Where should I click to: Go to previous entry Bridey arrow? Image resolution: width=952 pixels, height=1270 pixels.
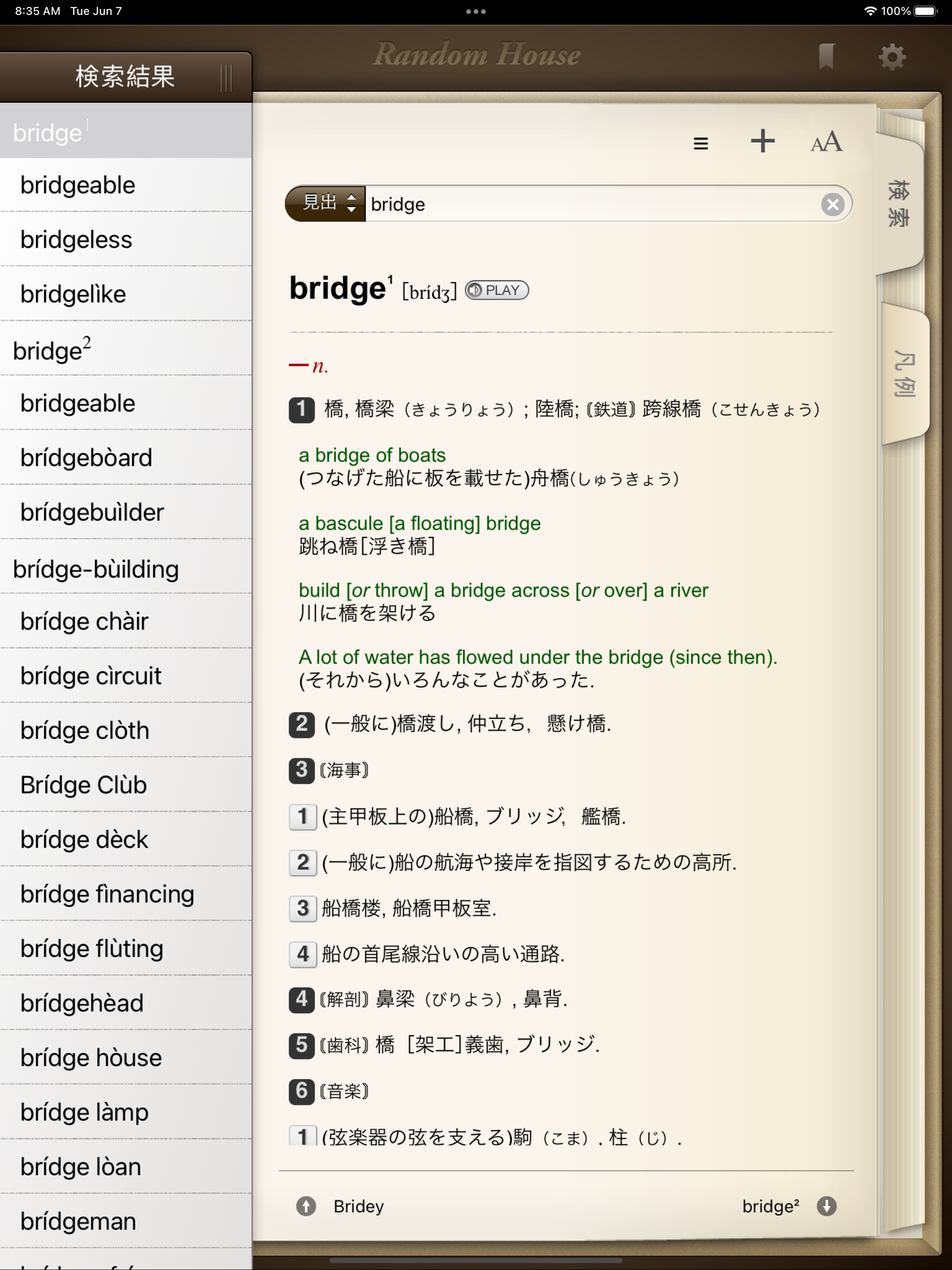click(x=306, y=1206)
